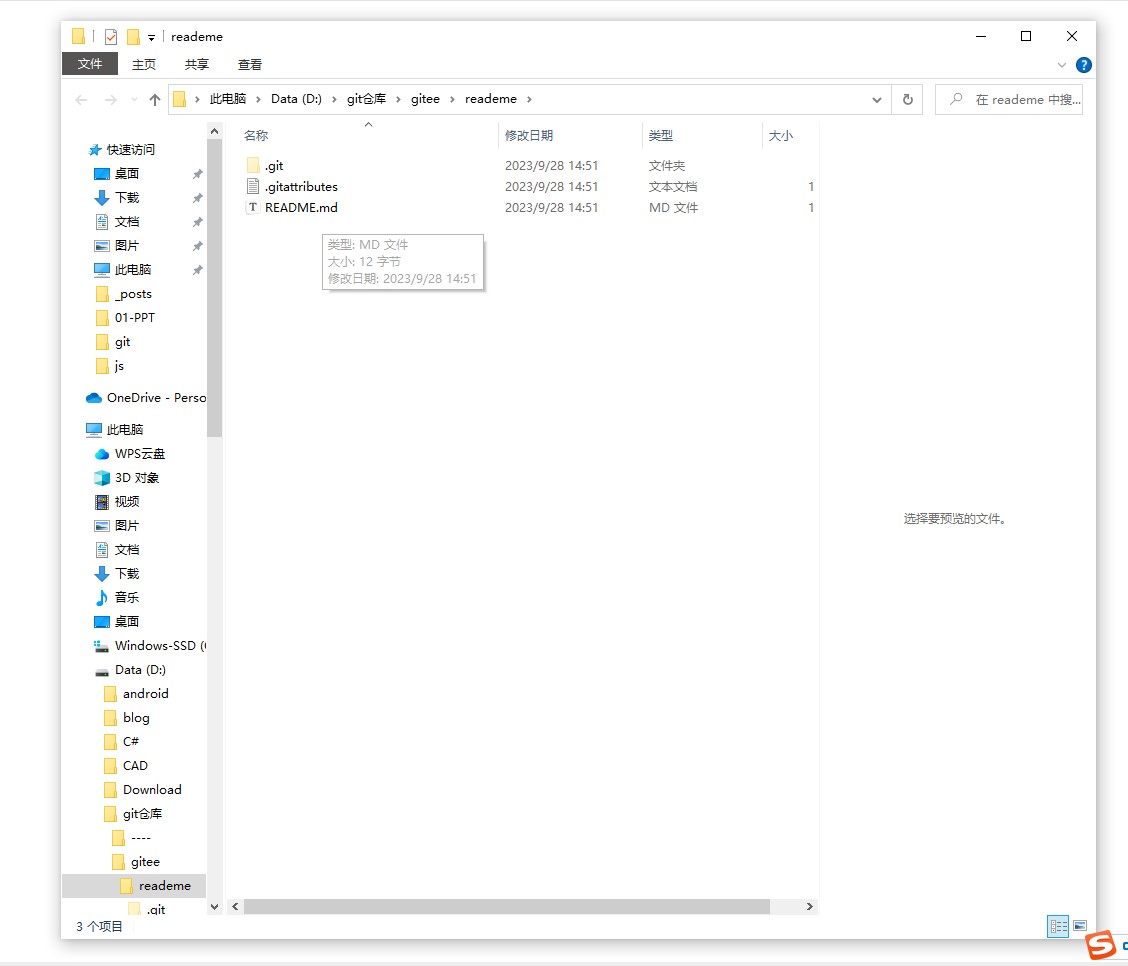Screen dimensions: 1128x966
Task: Sort files by 修改日期 column header
Action: point(529,135)
